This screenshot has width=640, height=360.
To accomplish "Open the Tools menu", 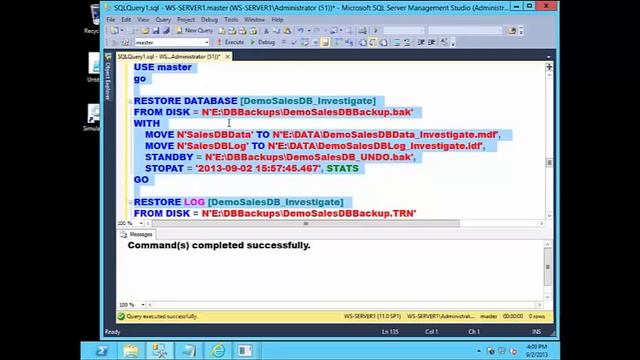I will (x=231, y=20).
